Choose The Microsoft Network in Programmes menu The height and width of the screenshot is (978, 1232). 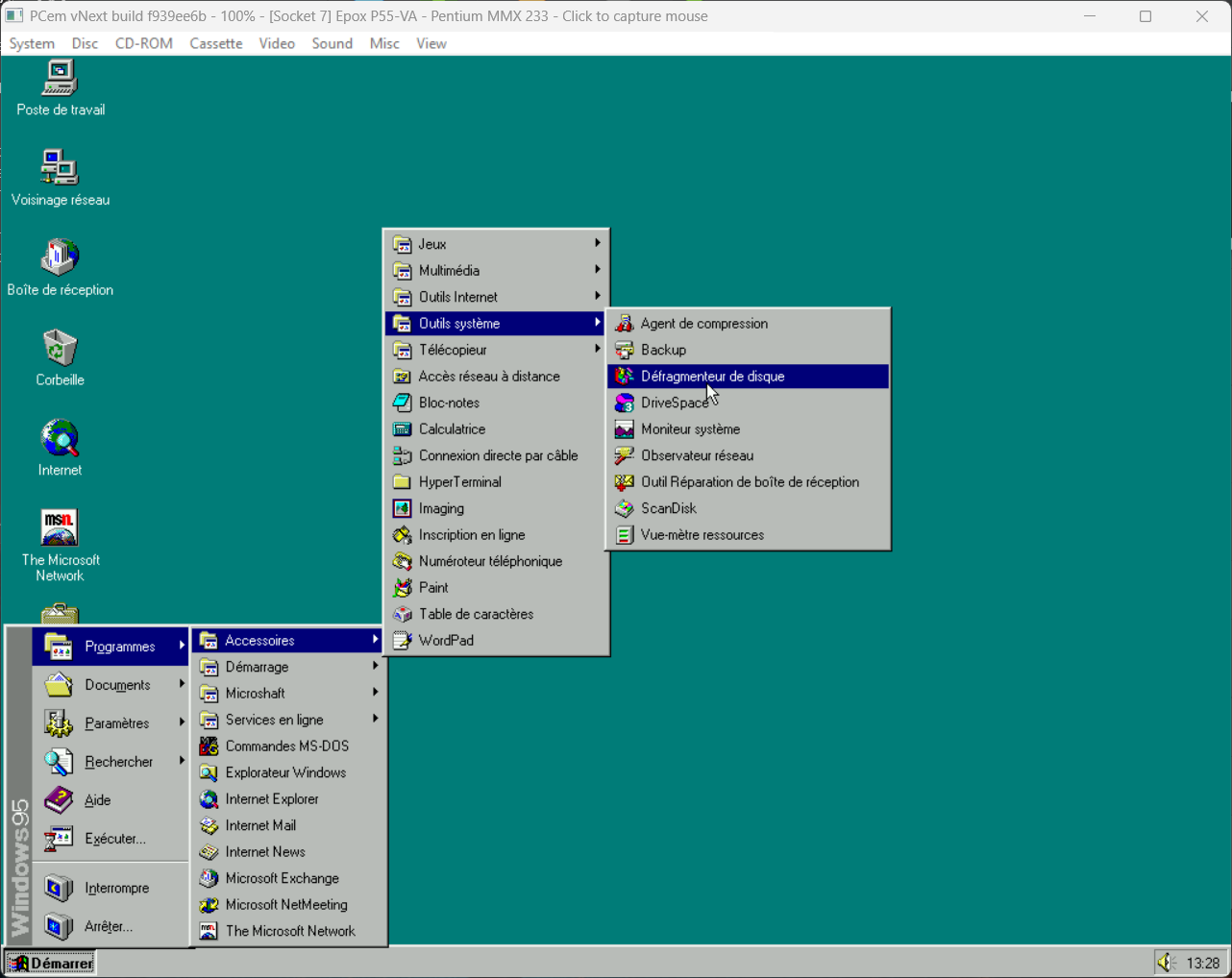tap(289, 931)
